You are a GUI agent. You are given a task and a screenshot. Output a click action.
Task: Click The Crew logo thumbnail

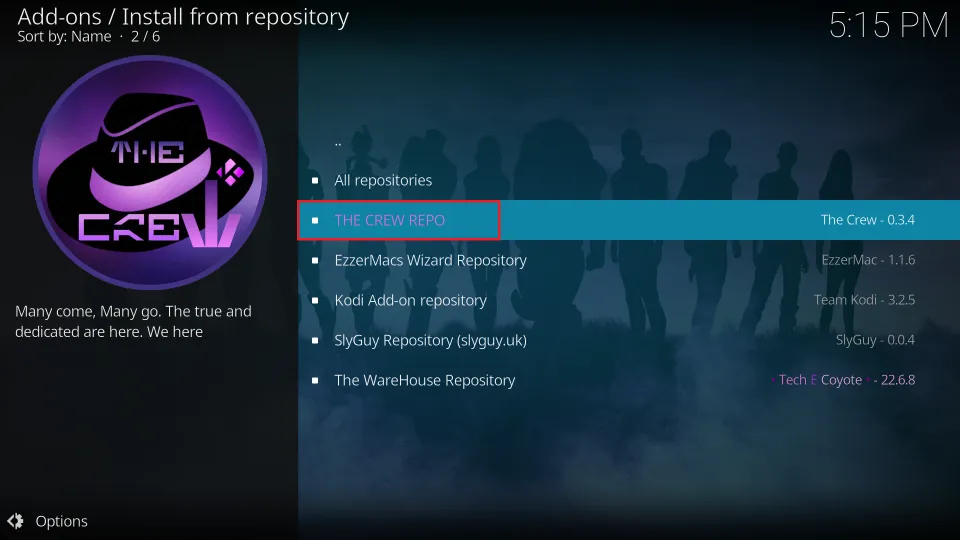point(150,172)
